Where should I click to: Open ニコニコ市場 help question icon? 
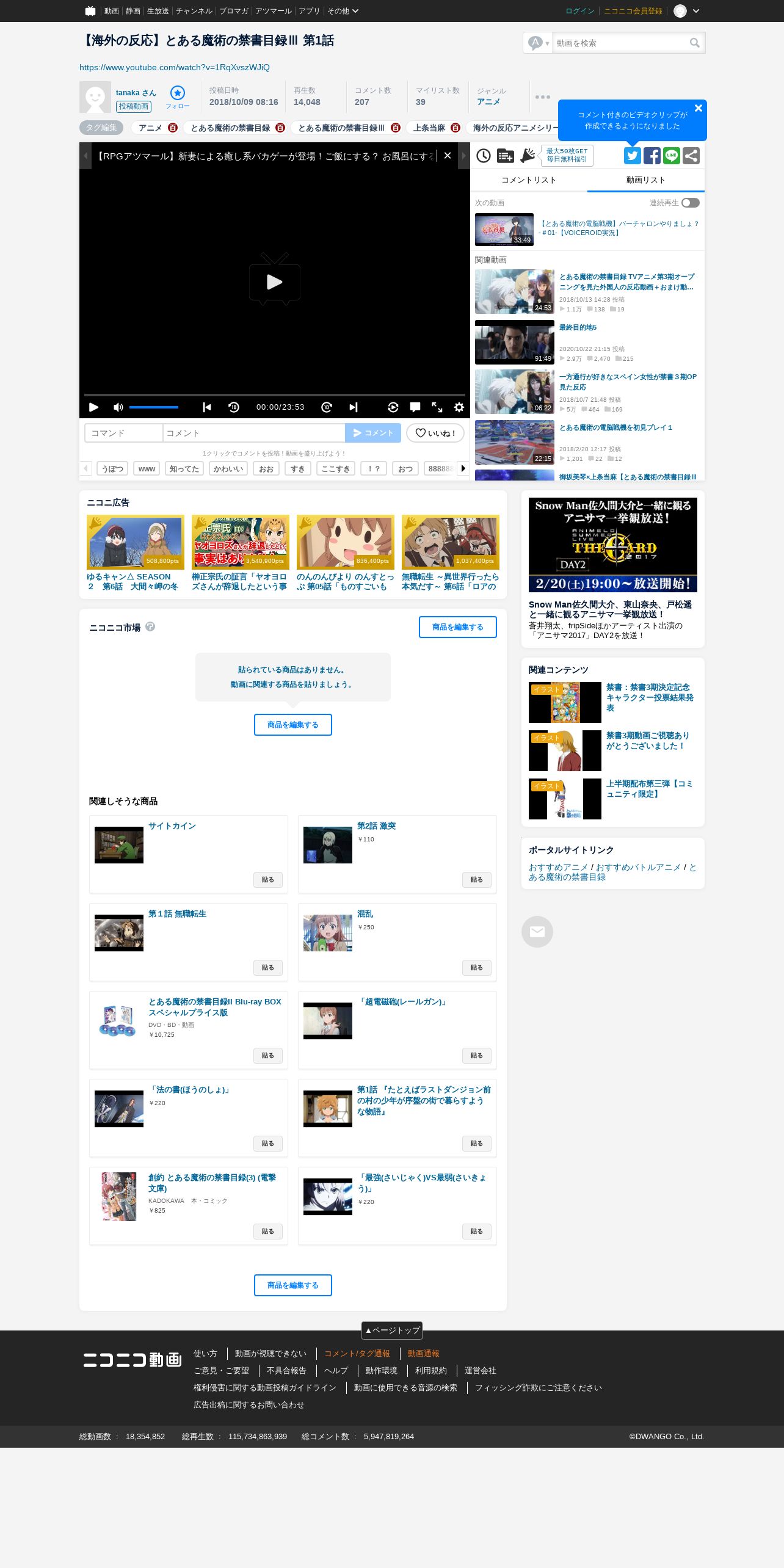click(x=150, y=626)
